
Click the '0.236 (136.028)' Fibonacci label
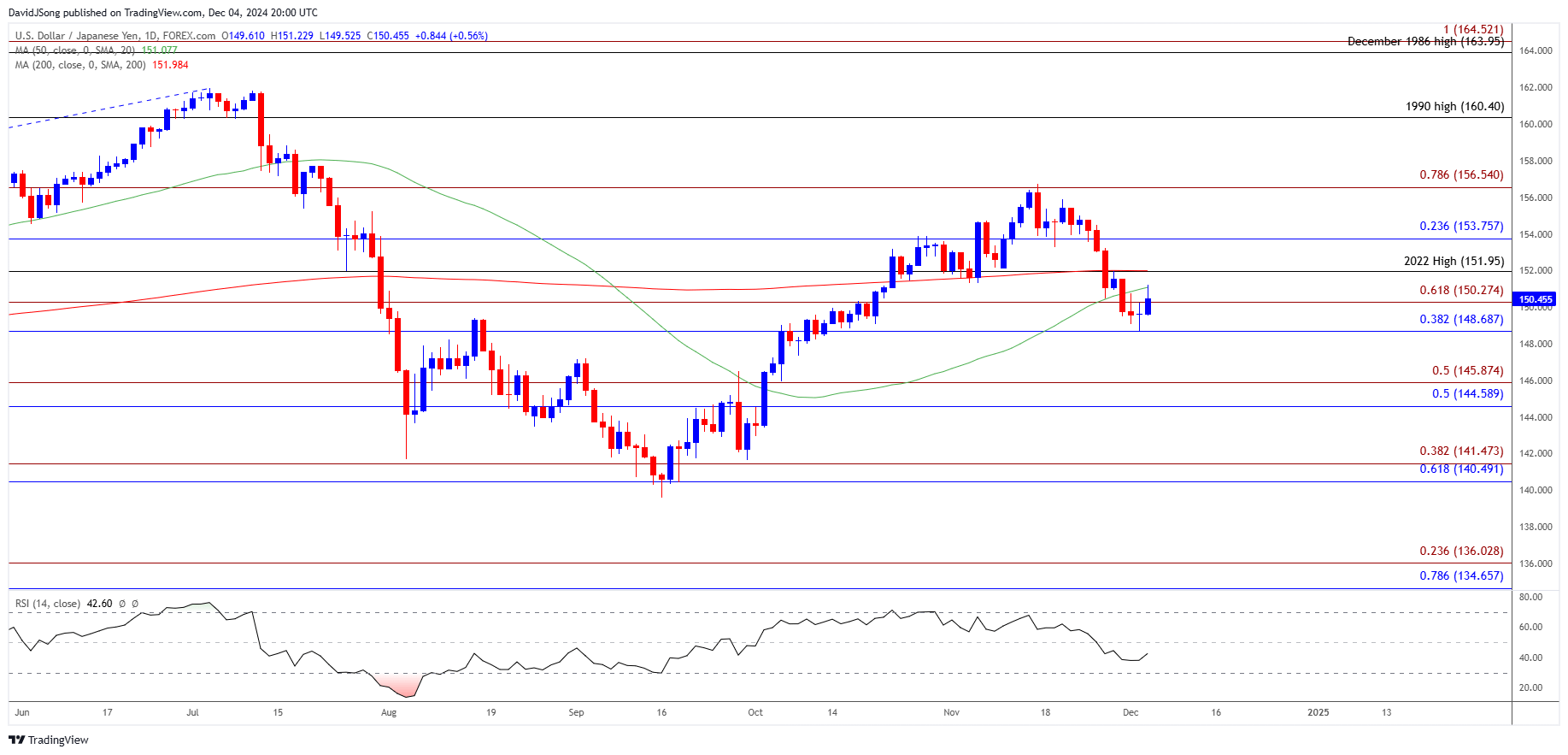point(1461,552)
